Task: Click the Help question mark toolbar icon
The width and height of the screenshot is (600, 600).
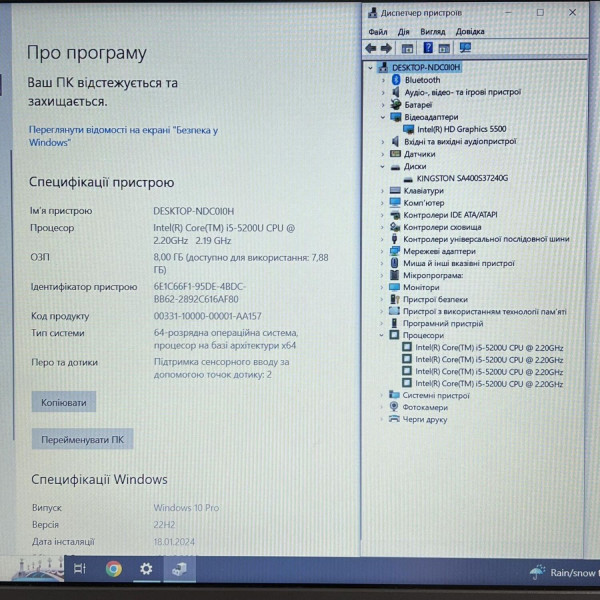Action: click(428, 48)
